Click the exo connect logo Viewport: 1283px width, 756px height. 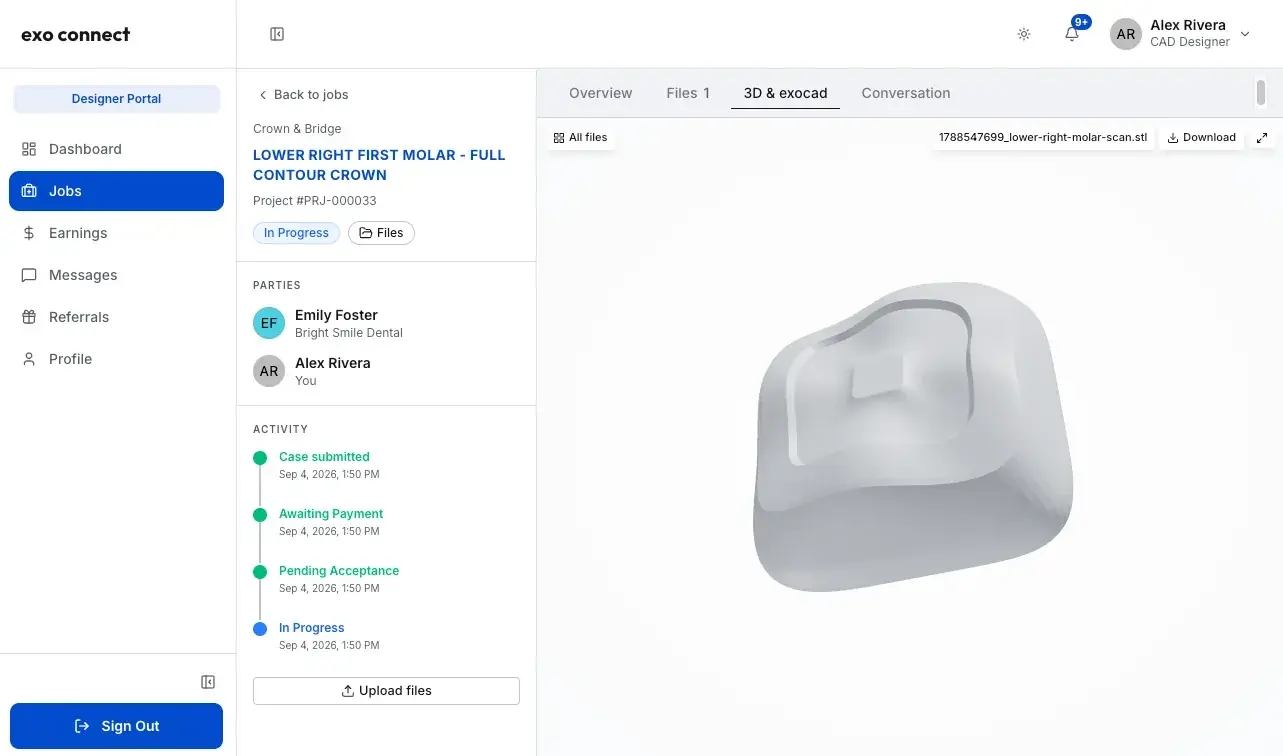[76, 34]
